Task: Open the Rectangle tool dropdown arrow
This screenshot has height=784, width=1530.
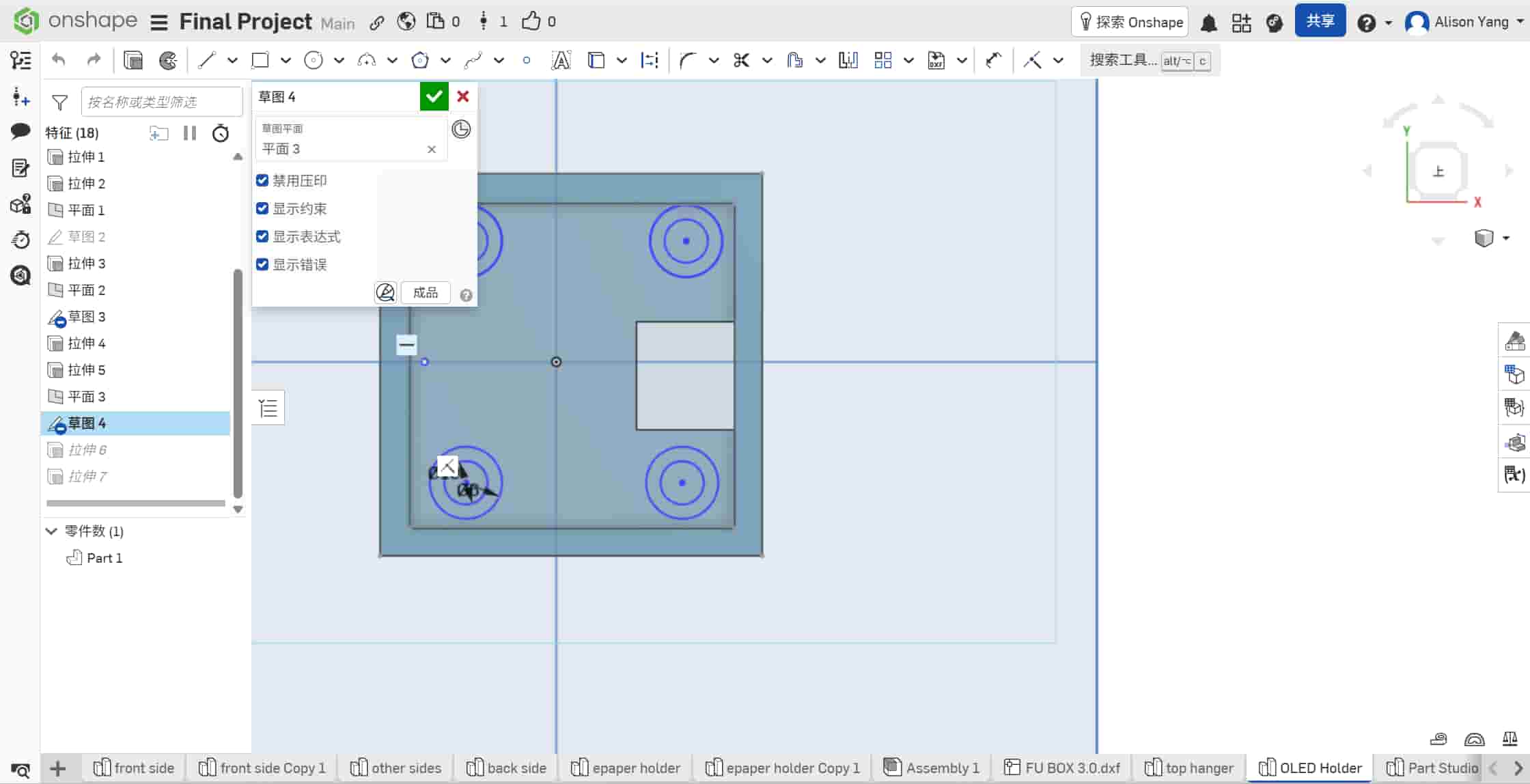Action: pos(286,60)
